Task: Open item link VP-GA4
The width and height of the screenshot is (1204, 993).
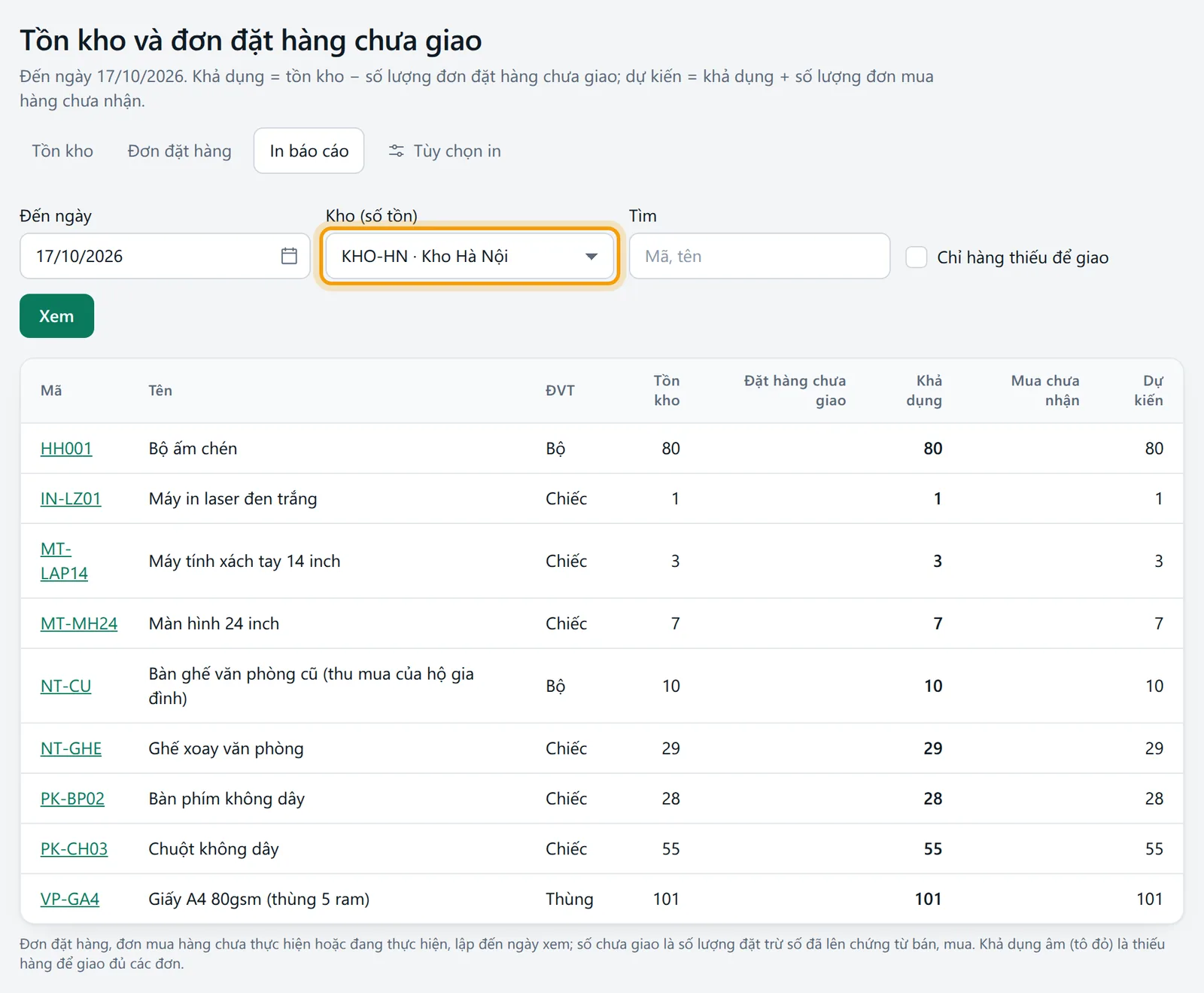Action: click(70, 900)
